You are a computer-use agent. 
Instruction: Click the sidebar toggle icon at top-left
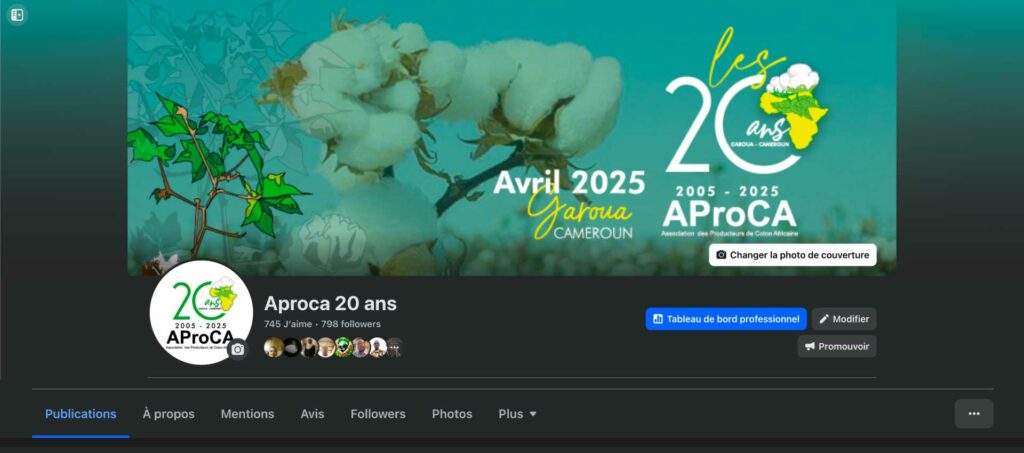[x=17, y=15]
